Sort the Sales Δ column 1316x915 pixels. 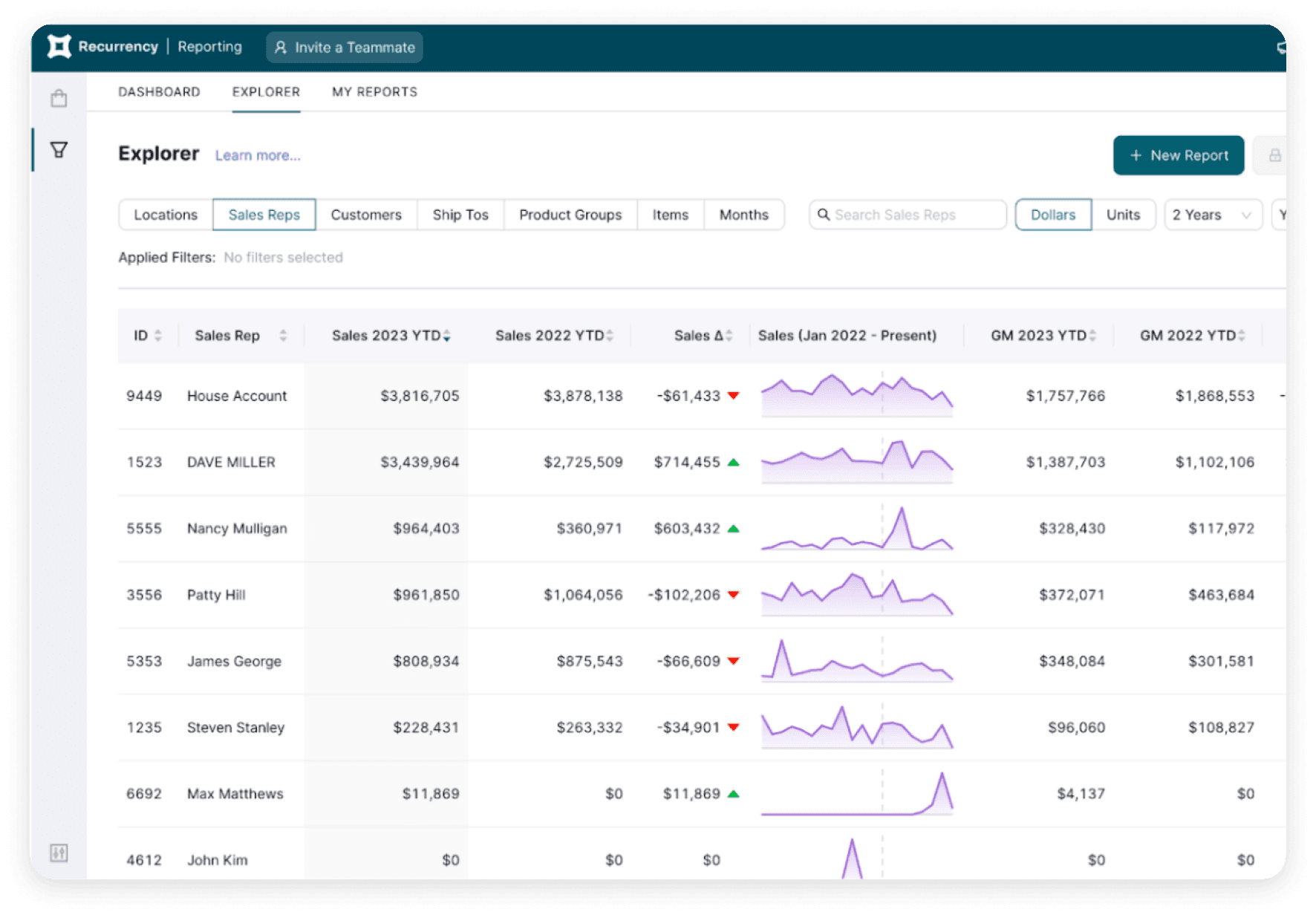pyautogui.click(x=729, y=336)
